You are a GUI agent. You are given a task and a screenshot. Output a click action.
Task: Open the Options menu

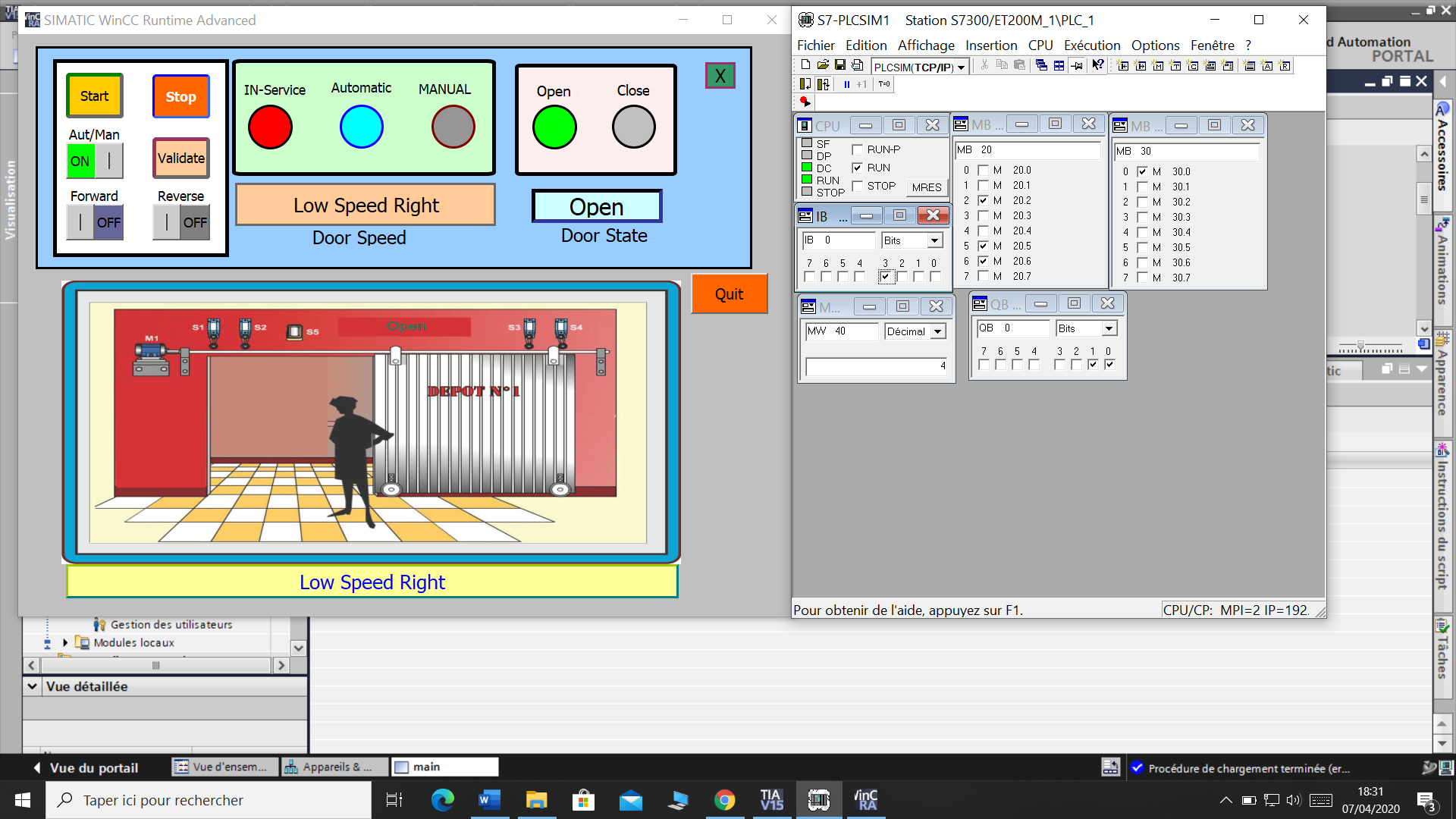1155,45
